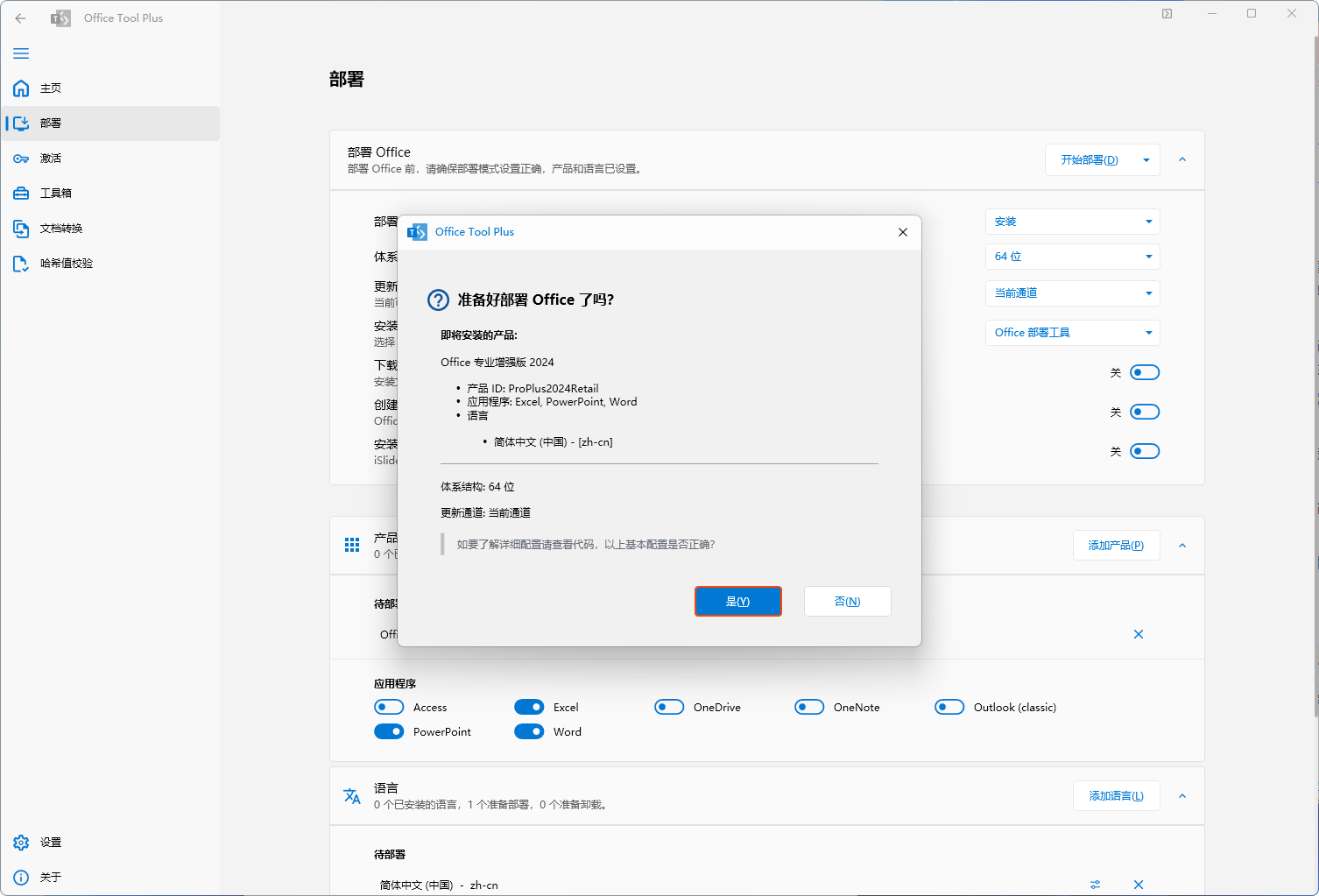
Task: Open the Office 部署工具 dropdown
Action: pyautogui.click(x=1073, y=333)
